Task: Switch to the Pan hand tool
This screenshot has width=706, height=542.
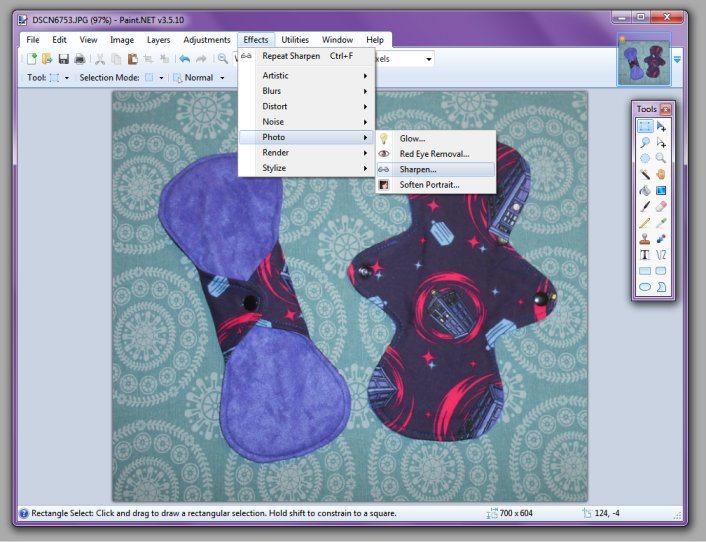Action: pos(661,174)
